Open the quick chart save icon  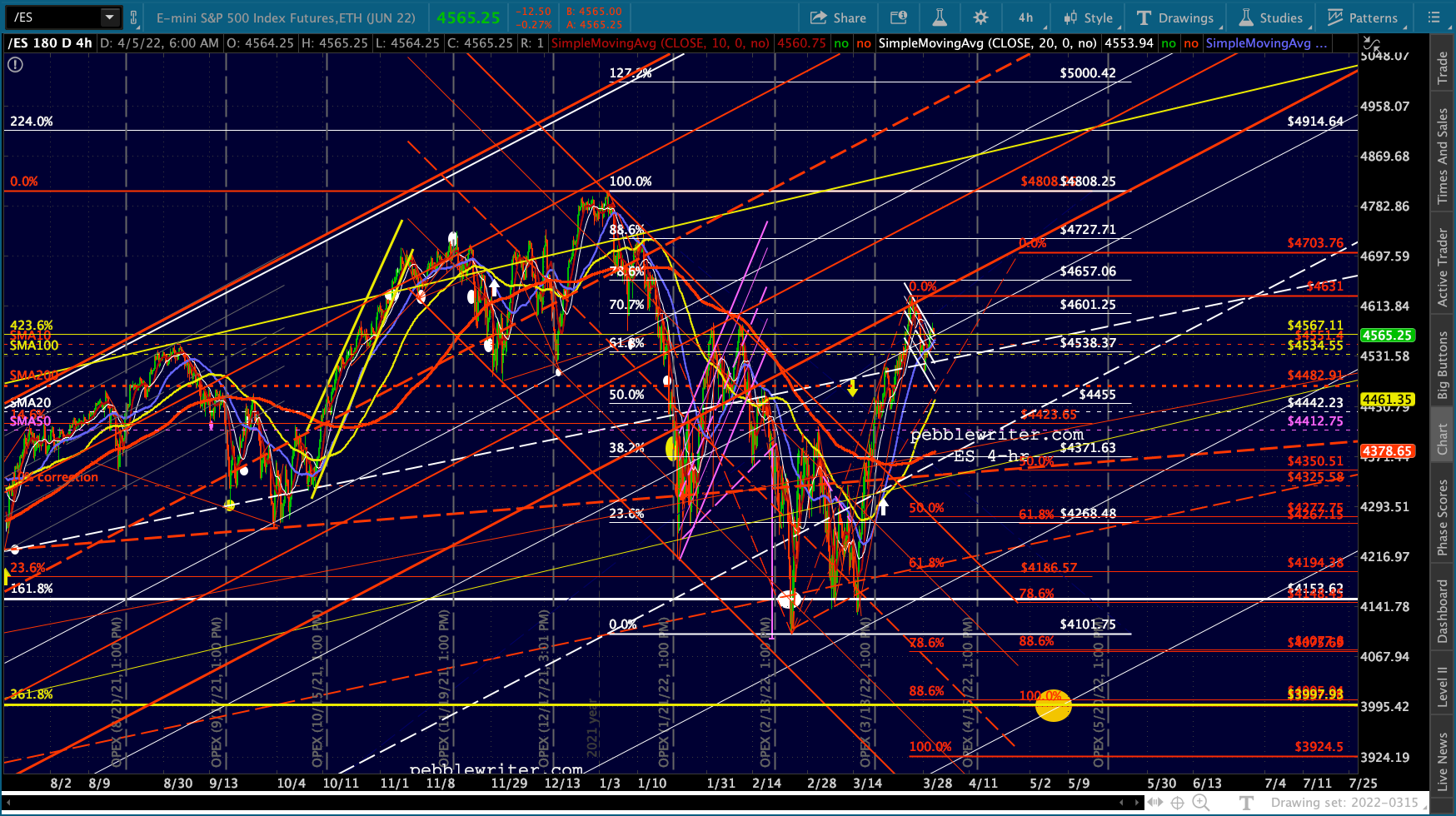pyautogui.click(x=899, y=17)
